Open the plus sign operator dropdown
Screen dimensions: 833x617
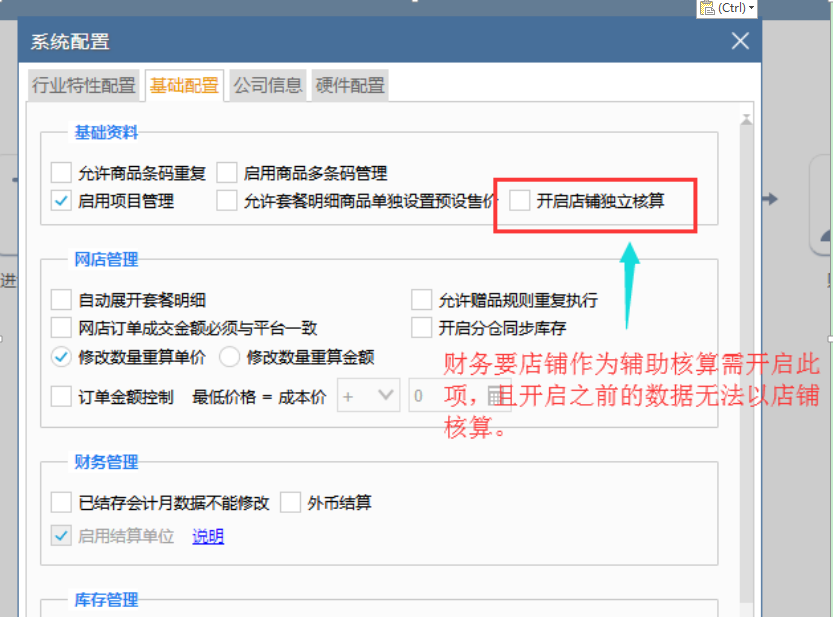pos(369,395)
